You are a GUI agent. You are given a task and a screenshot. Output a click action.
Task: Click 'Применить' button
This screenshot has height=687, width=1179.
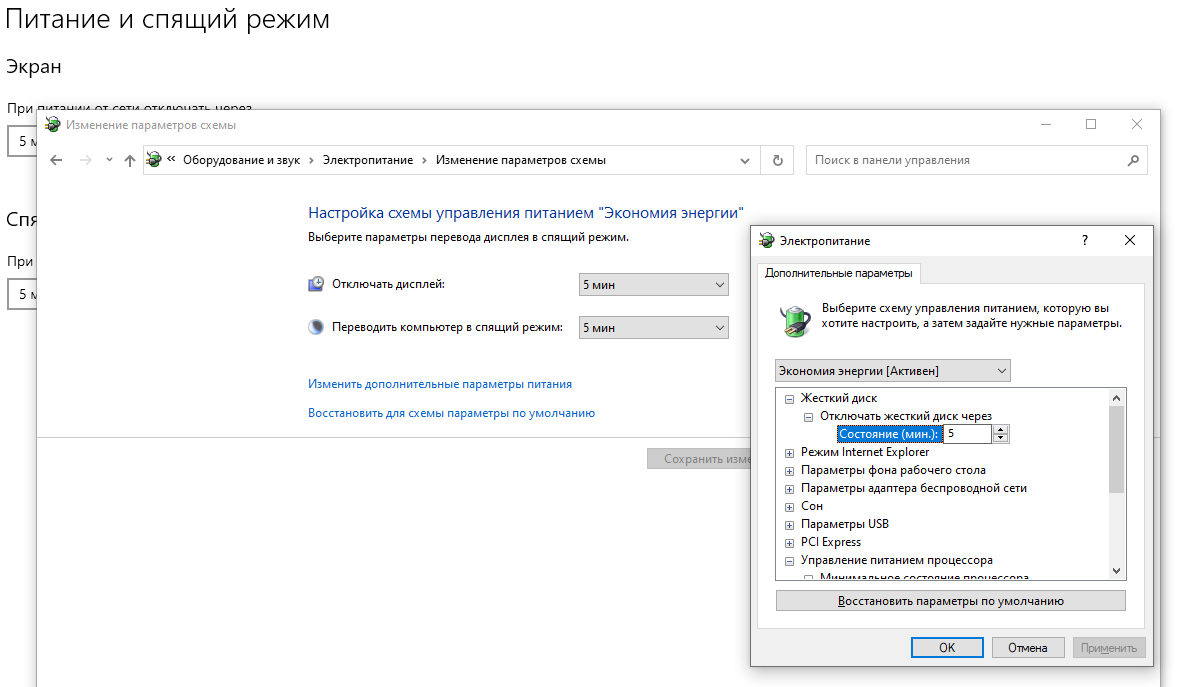(1109, 648)
